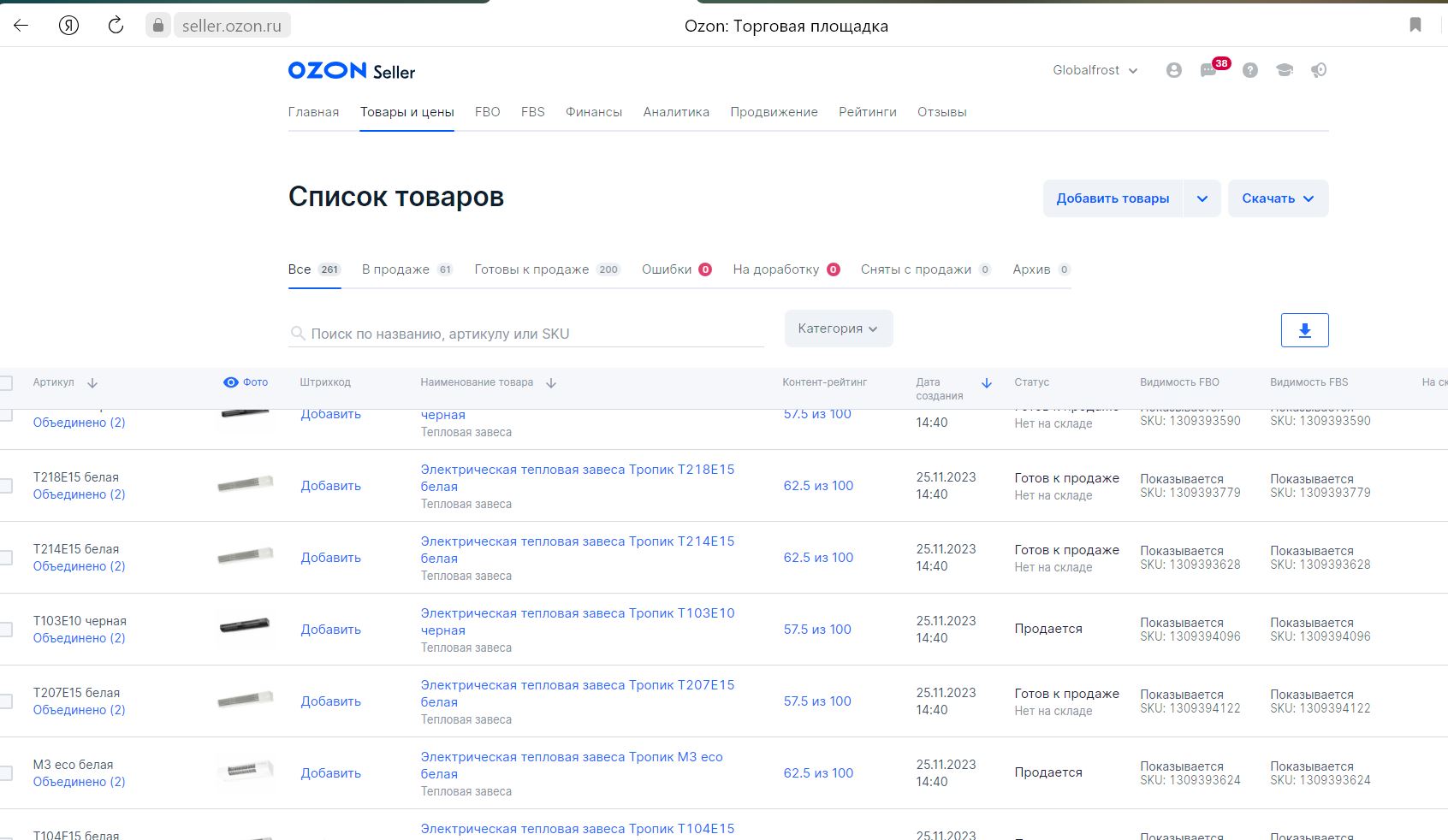Screen dimensions: 1448x840
Task: Sort by Артикул arrow
Action: click(92, 383)
